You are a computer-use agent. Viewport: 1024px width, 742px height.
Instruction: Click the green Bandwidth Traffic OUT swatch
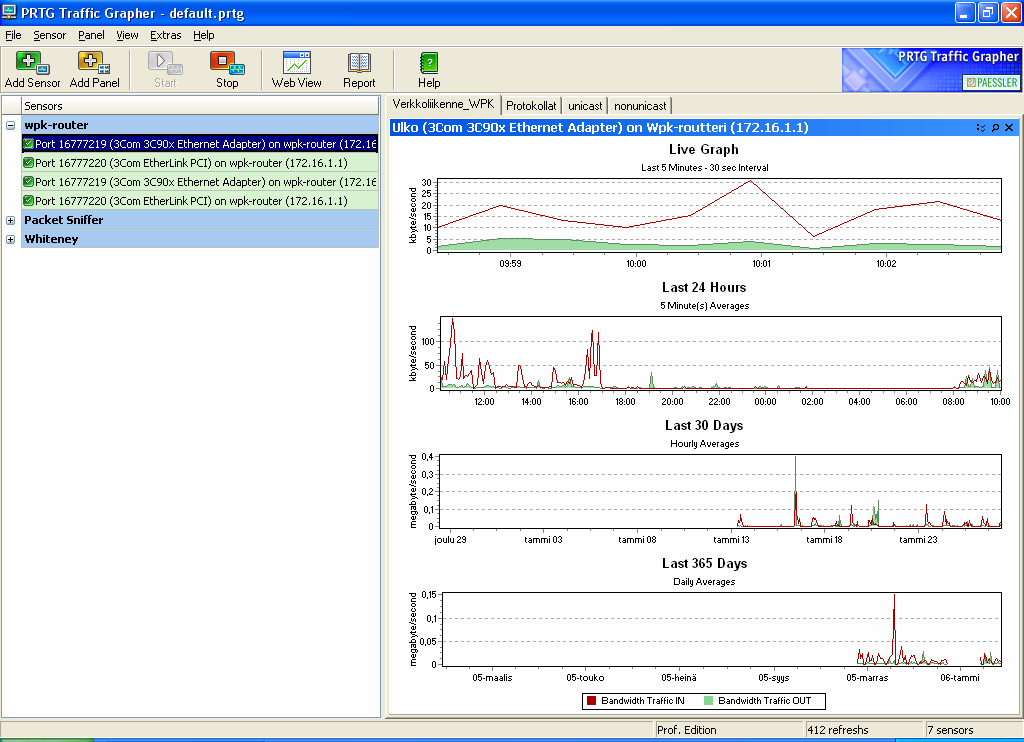click(709, 701)
